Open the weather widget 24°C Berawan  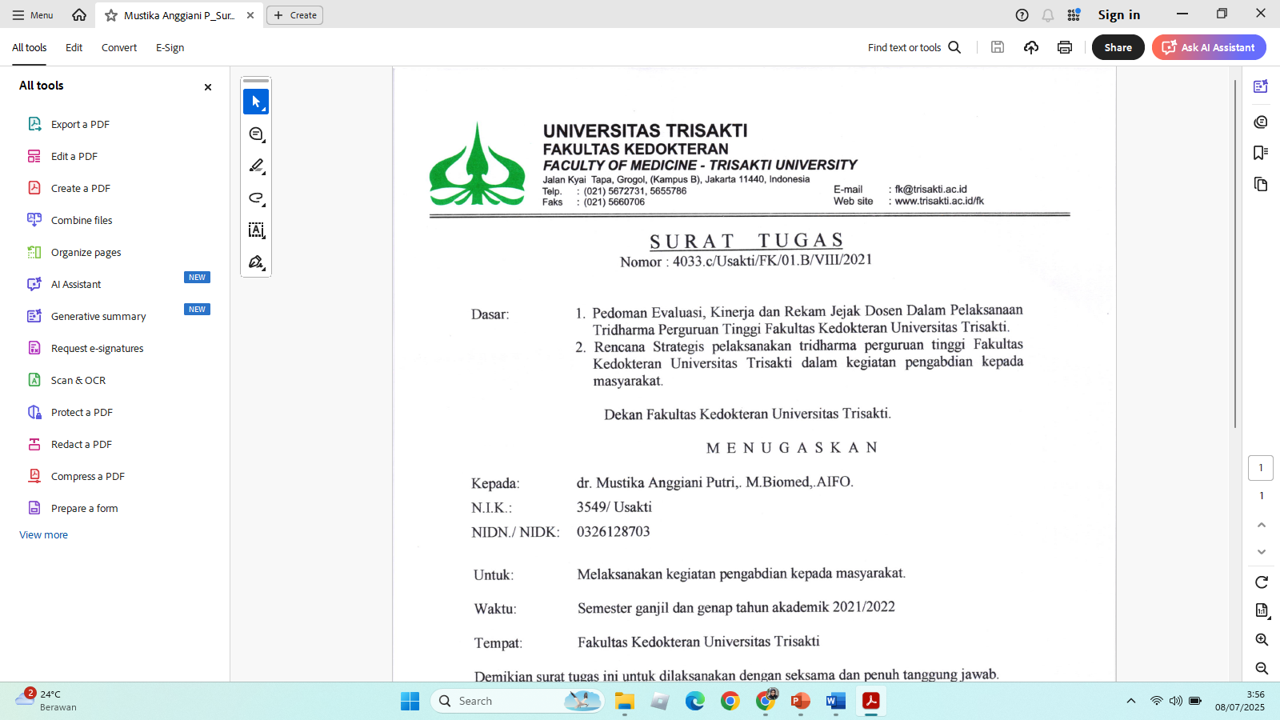(x=46, y=700)
